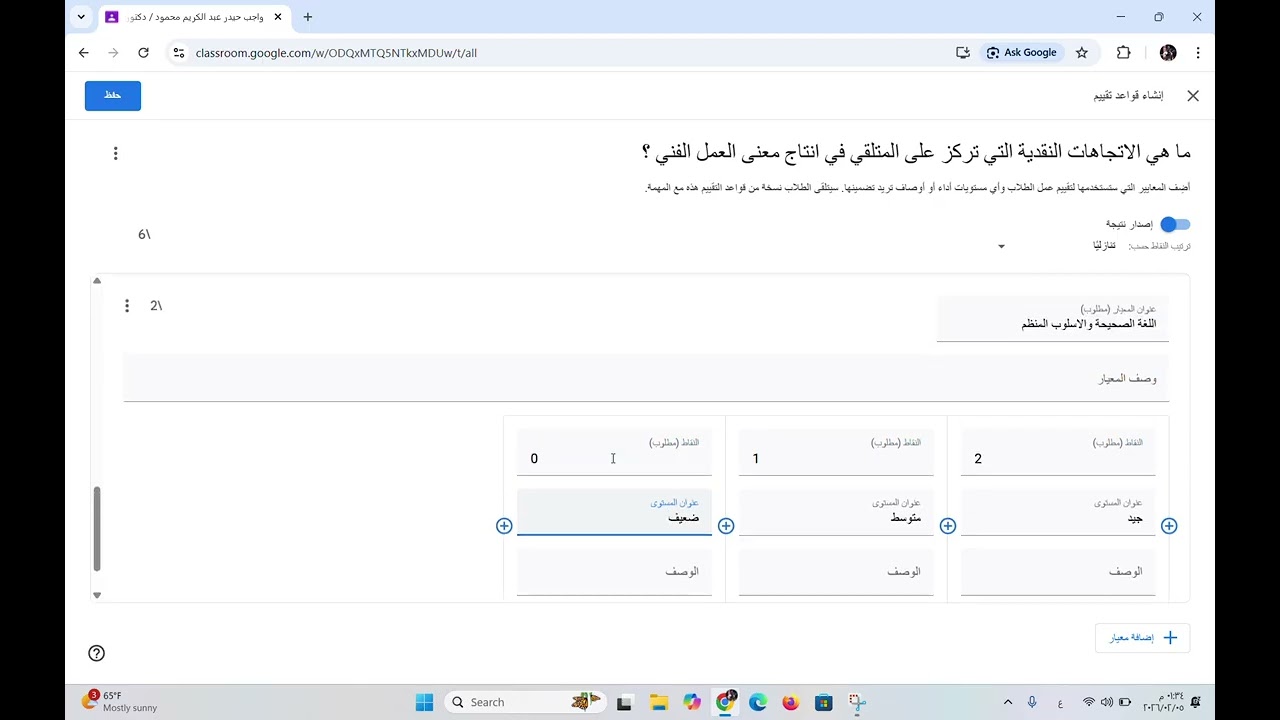Click the points field showing 2
This screenshot has height=720, width=1280.
(x=1058, y=452)
